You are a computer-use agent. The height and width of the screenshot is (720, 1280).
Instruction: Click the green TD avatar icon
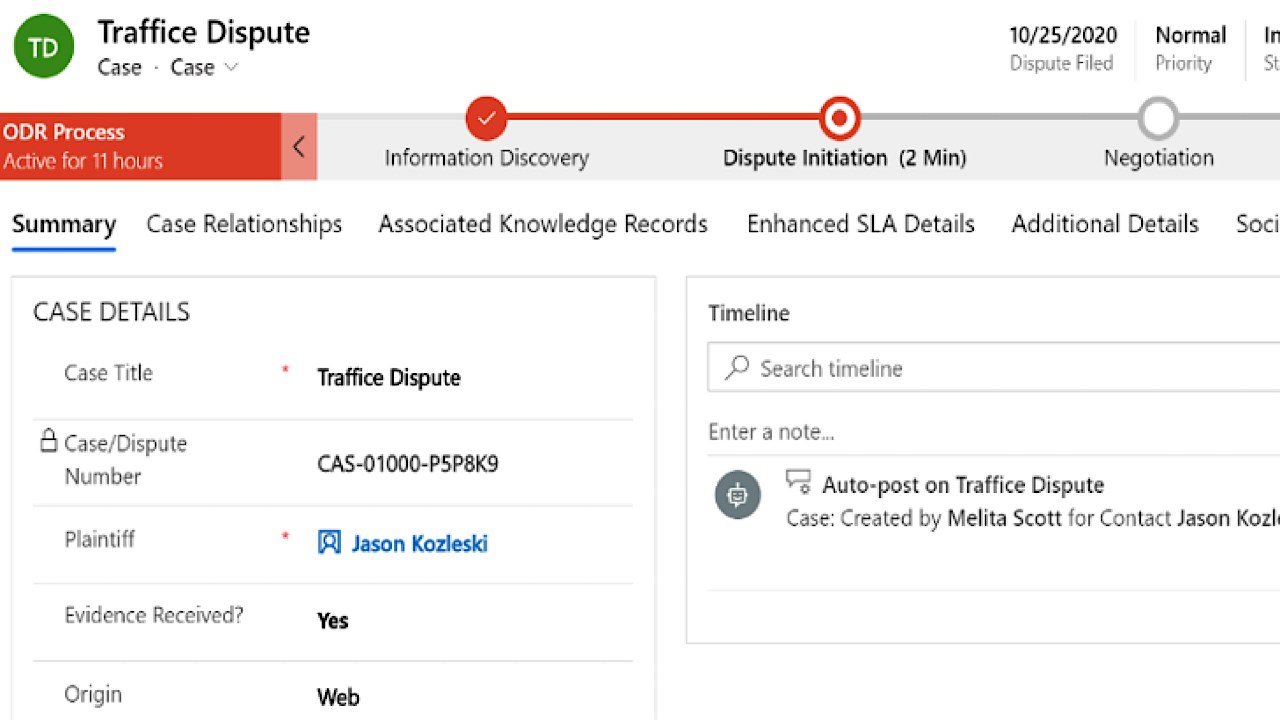[44, 48]
